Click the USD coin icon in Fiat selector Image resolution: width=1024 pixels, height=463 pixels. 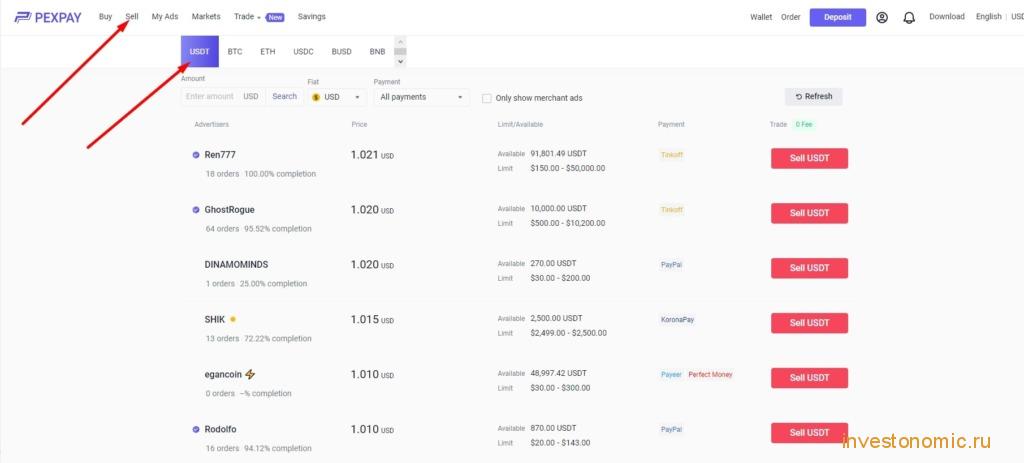pos(316,97)
